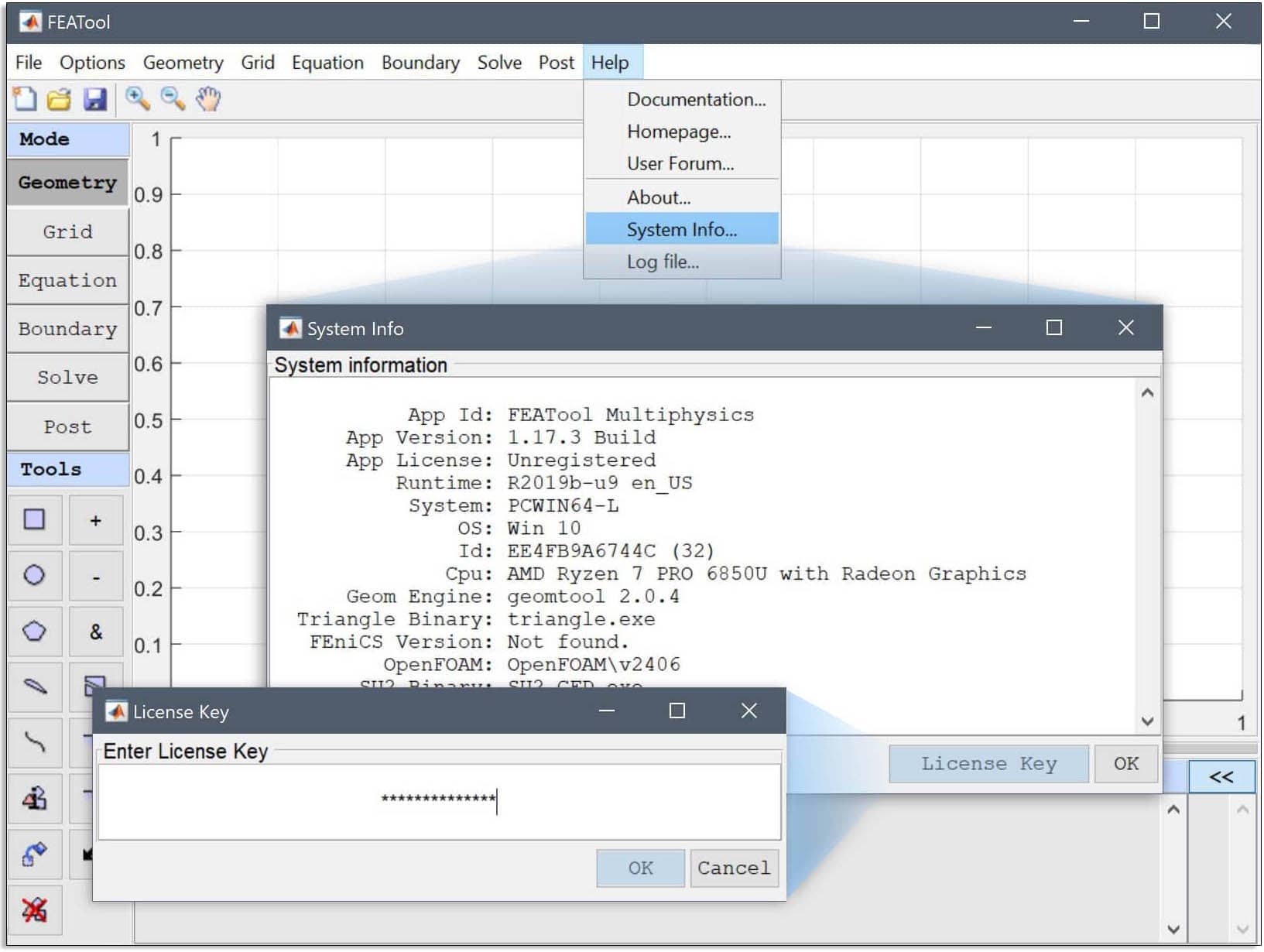Screen dimensions: 1264x952
Task: Select the Circle geometry tool
Action: [34, 576]
